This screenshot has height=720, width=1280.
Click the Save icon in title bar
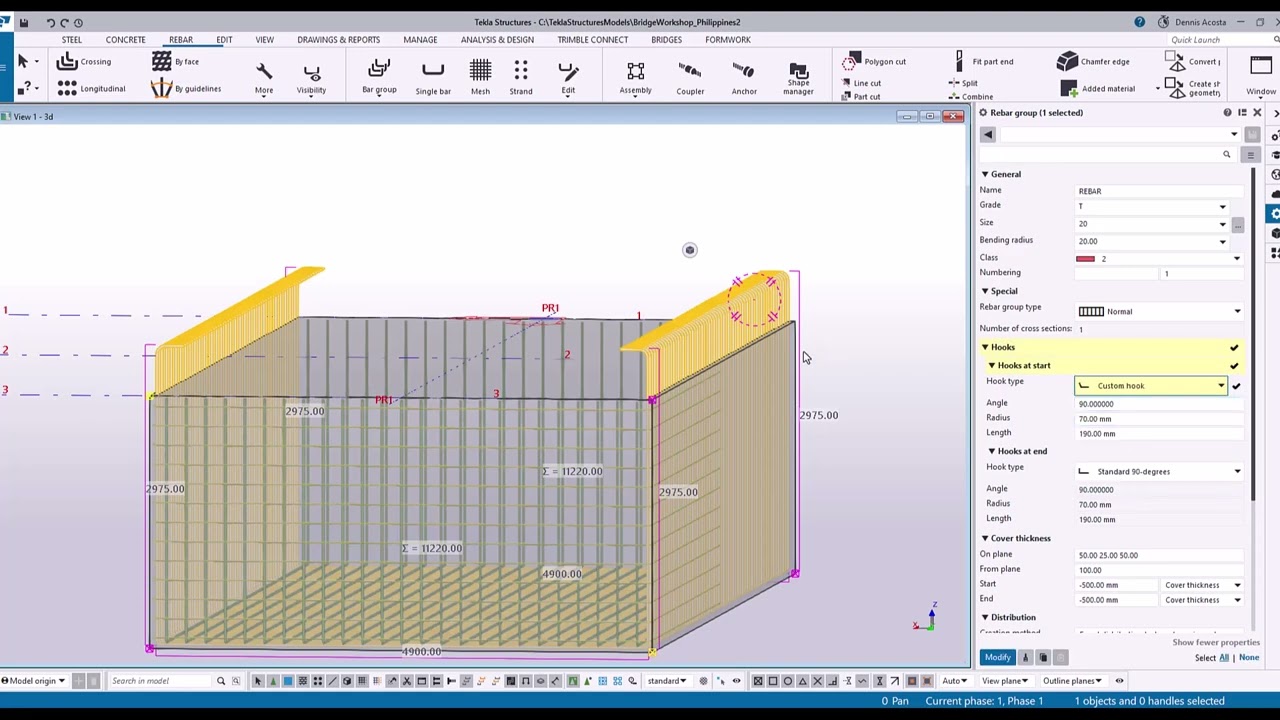pos(24,22)
